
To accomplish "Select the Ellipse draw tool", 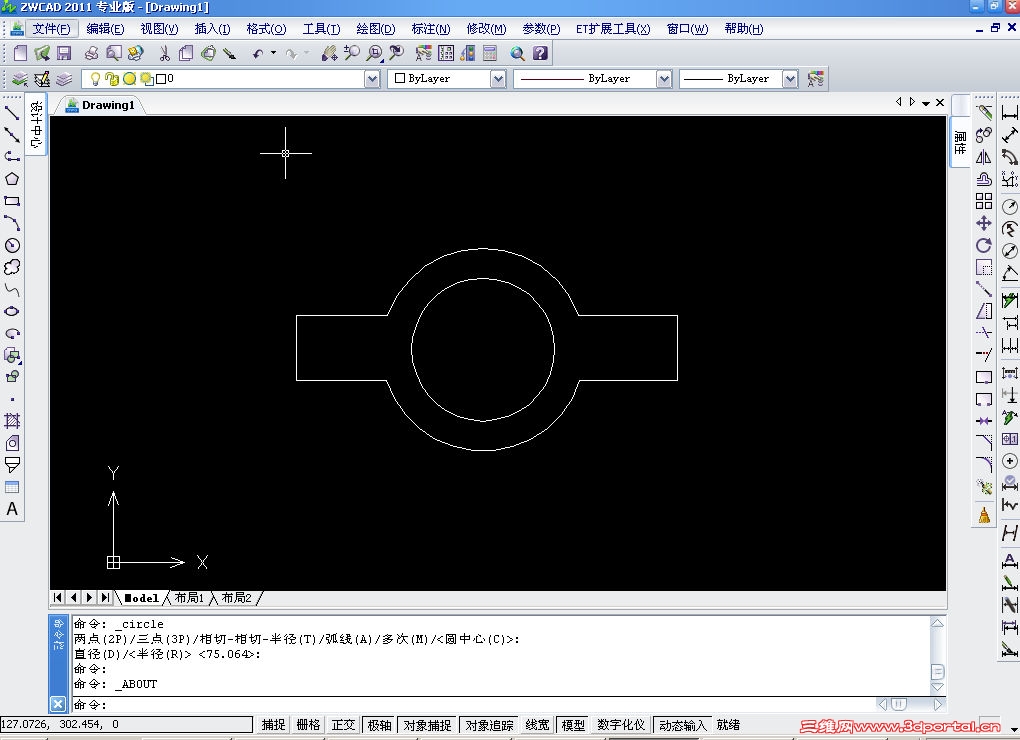I will 12,311.
